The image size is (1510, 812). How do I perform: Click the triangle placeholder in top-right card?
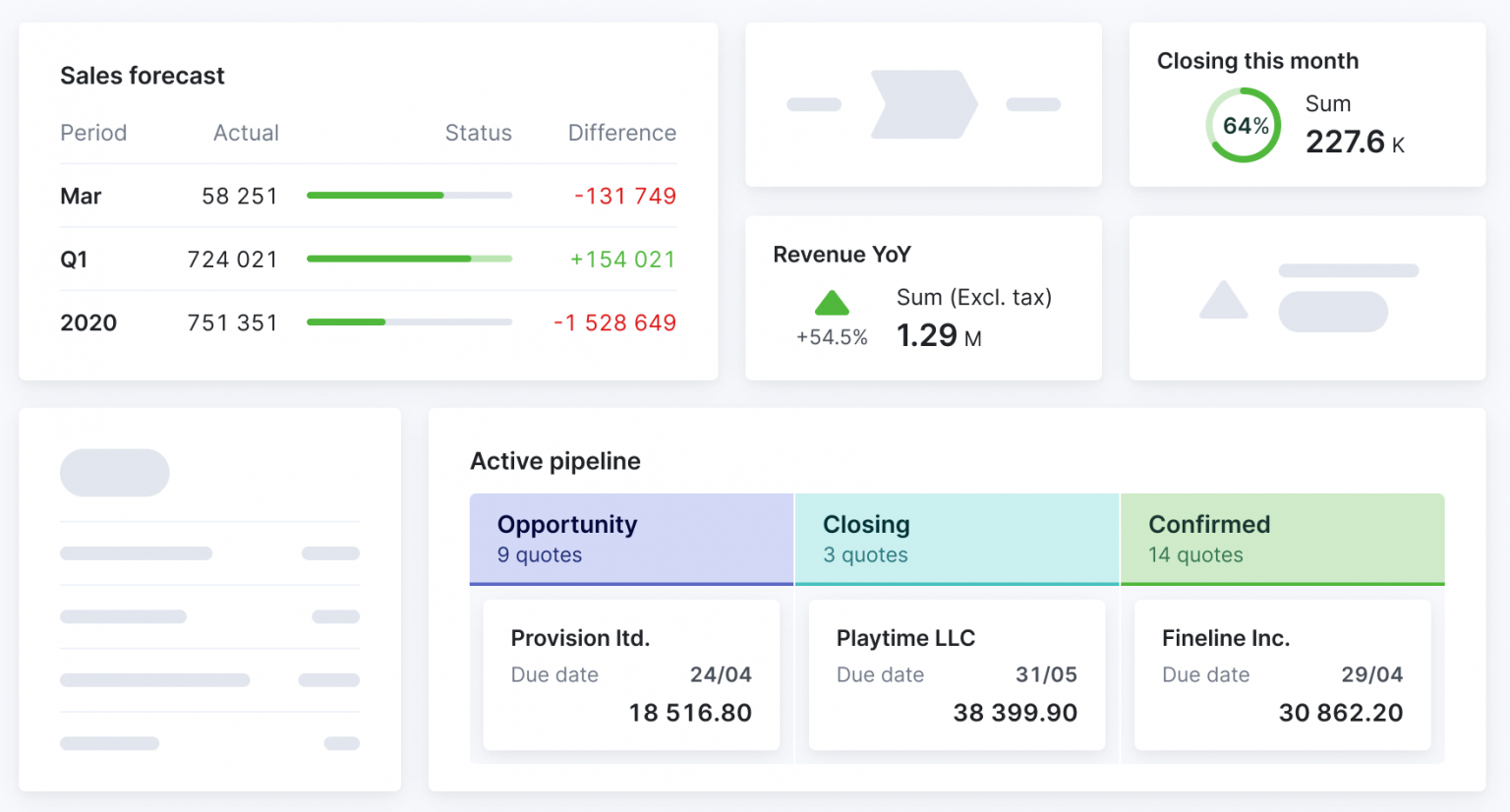[x=1222, y=301]
